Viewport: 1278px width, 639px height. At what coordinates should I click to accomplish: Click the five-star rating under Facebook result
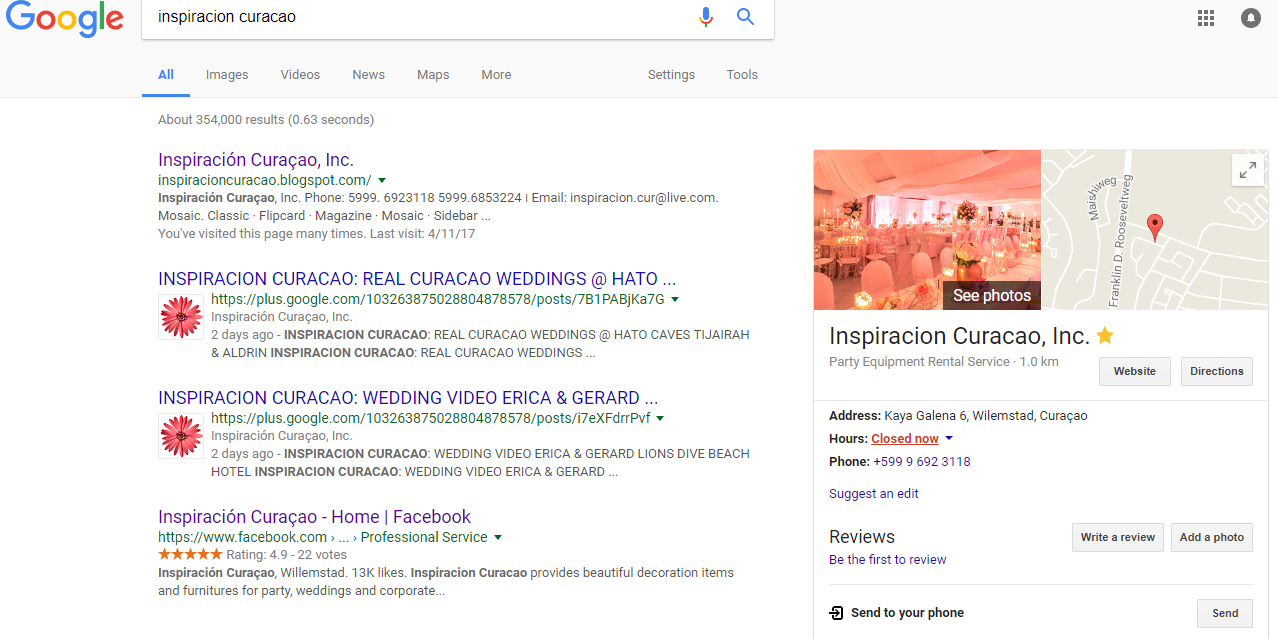[190, 555]
